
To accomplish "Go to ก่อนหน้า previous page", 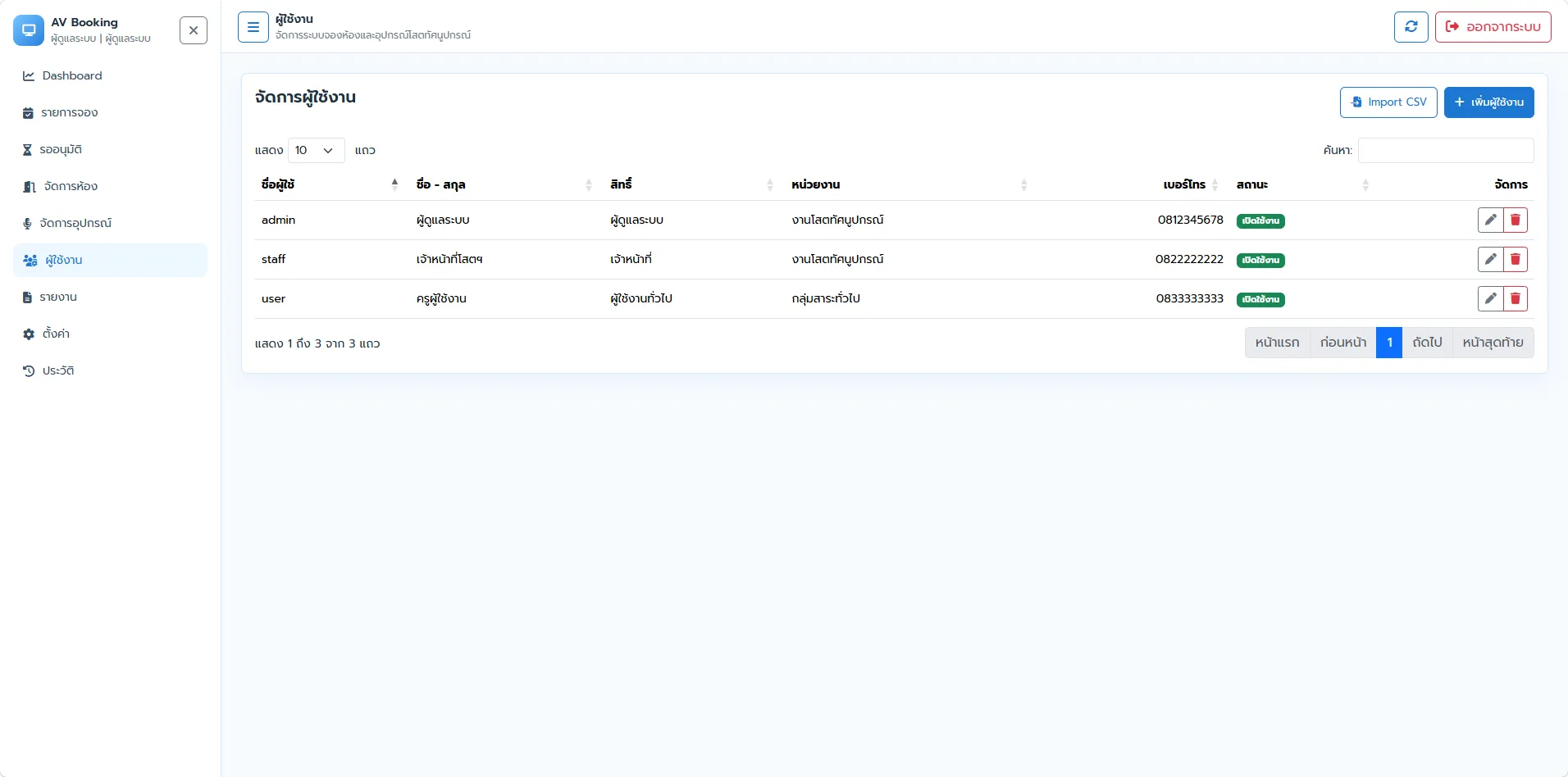I will point(1343,343).
